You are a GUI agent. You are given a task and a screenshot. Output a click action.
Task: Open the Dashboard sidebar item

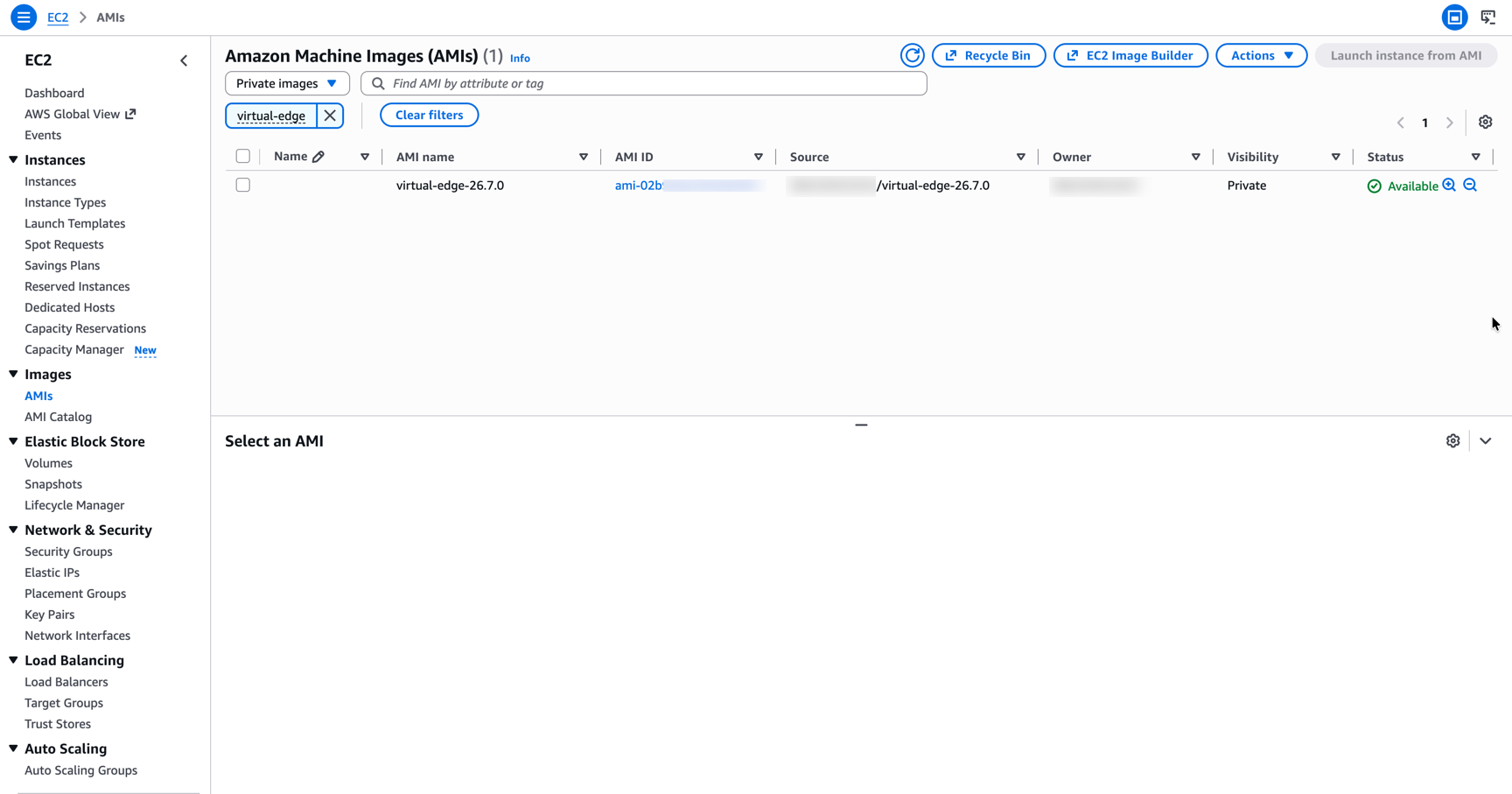pos(54,93)
